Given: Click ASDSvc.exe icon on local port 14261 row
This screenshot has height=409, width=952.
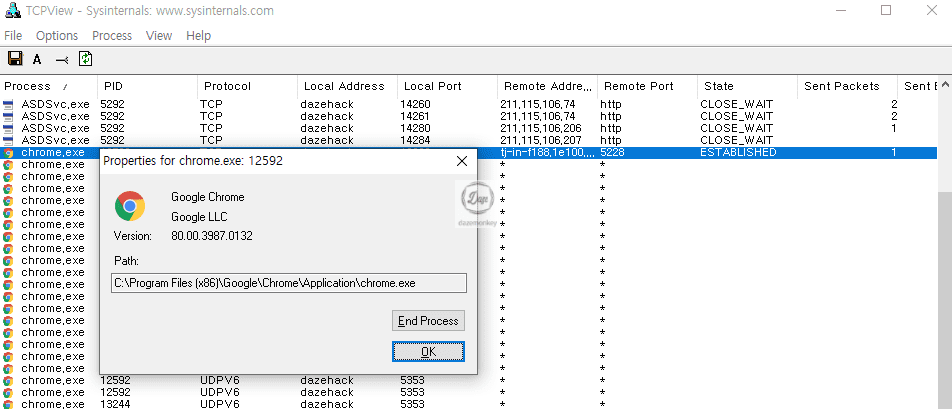Looking at the screenshot, I should click(8, 116).
